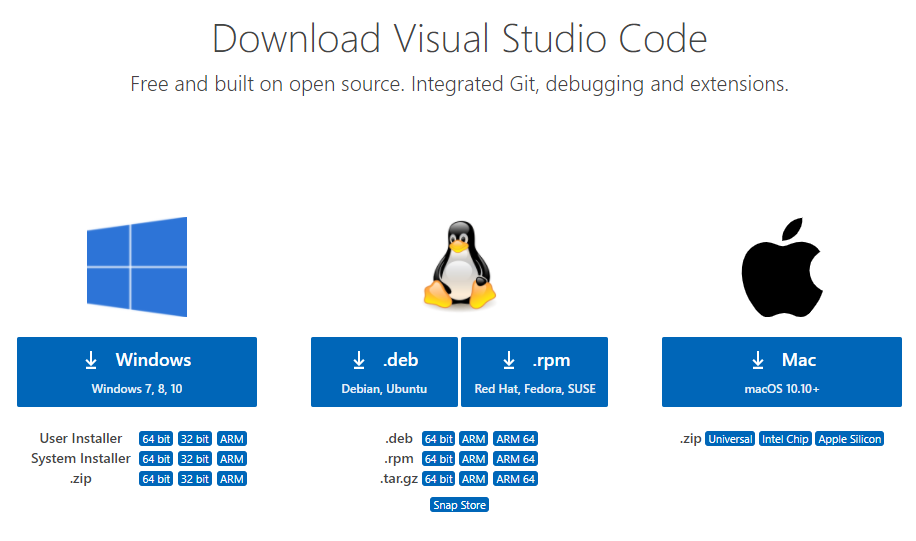The image size is (916, 541).
Task: Choose Linux .deb ARM link
Action: tap(473, 439)
